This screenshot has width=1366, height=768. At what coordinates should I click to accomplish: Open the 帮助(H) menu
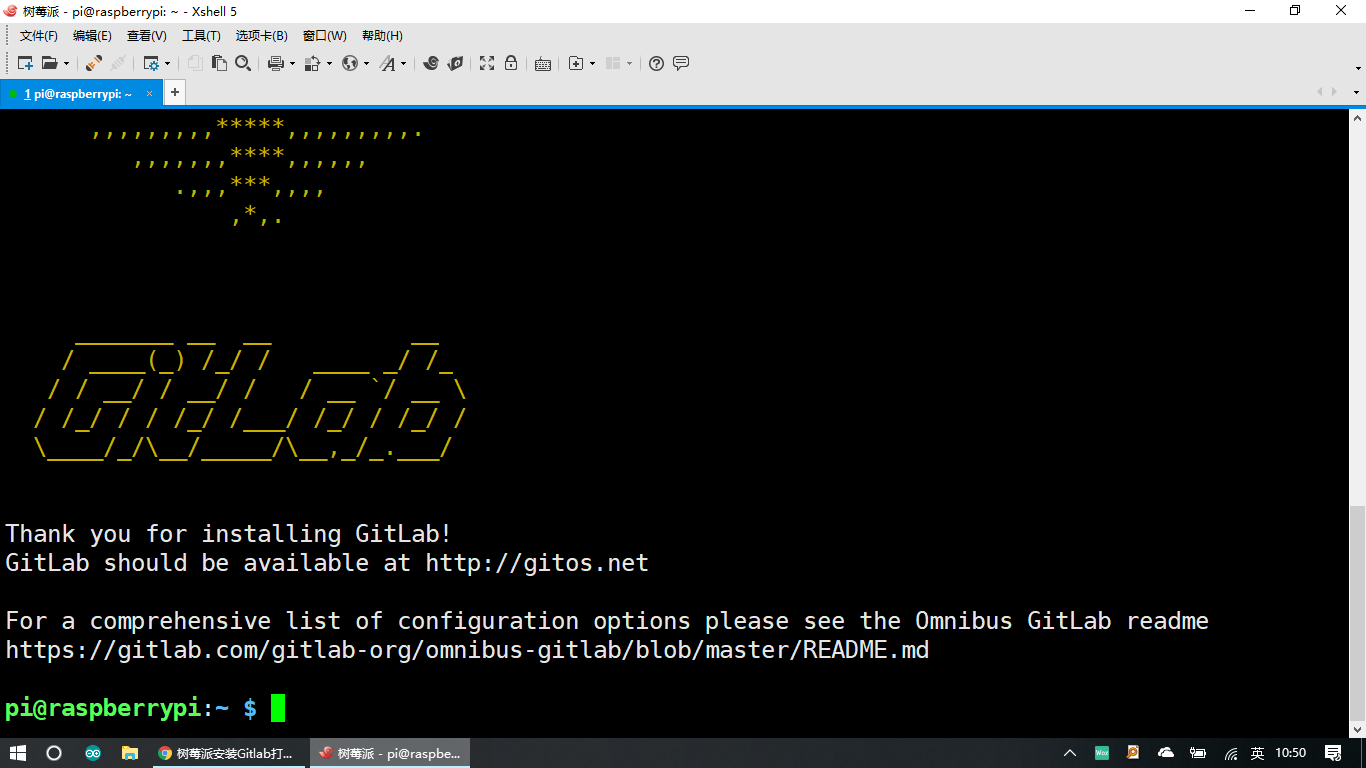[382, 36]
